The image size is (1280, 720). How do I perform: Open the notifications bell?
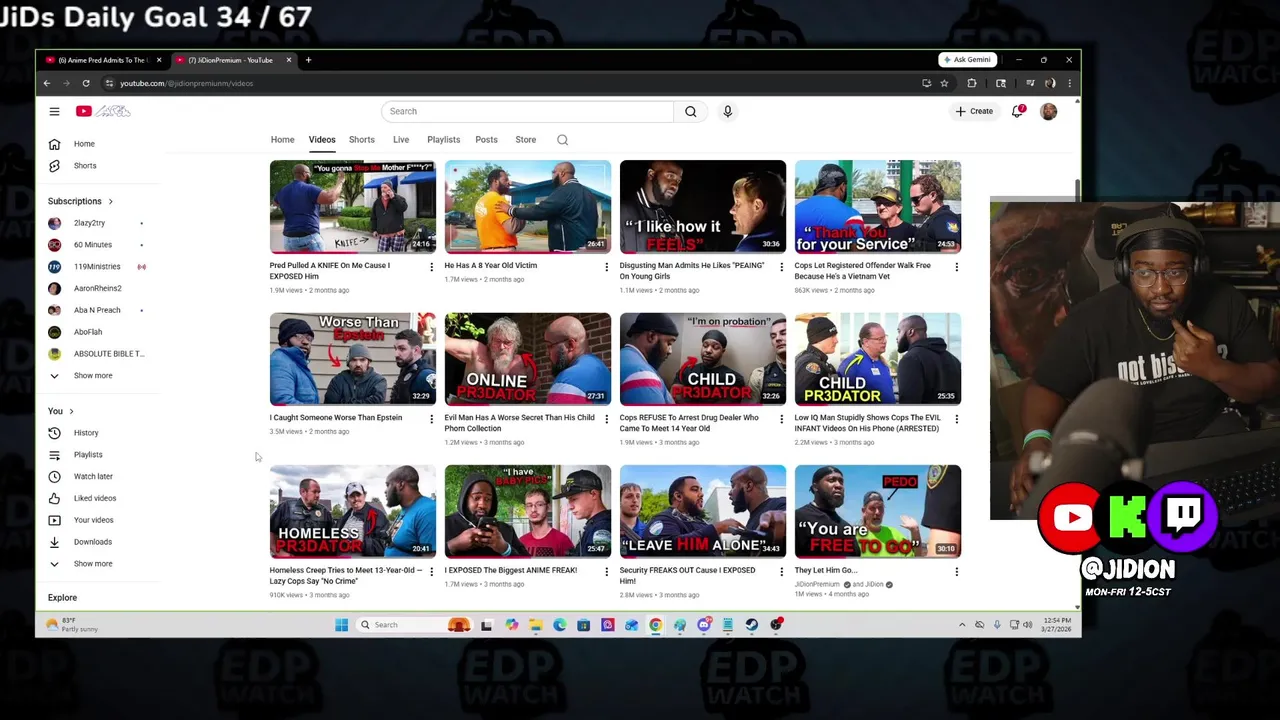point(1017,111)
